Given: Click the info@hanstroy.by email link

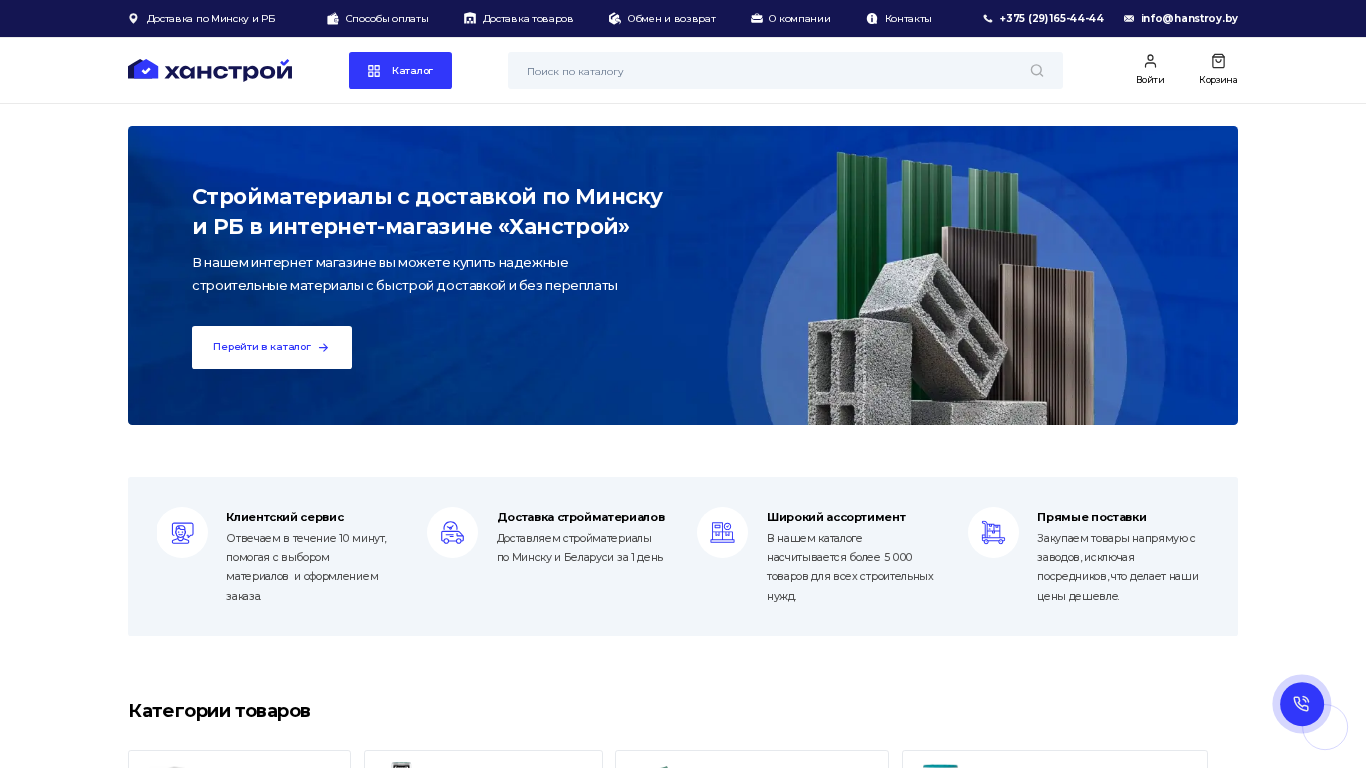Looking at the screenshot, I should [1189, 19].
